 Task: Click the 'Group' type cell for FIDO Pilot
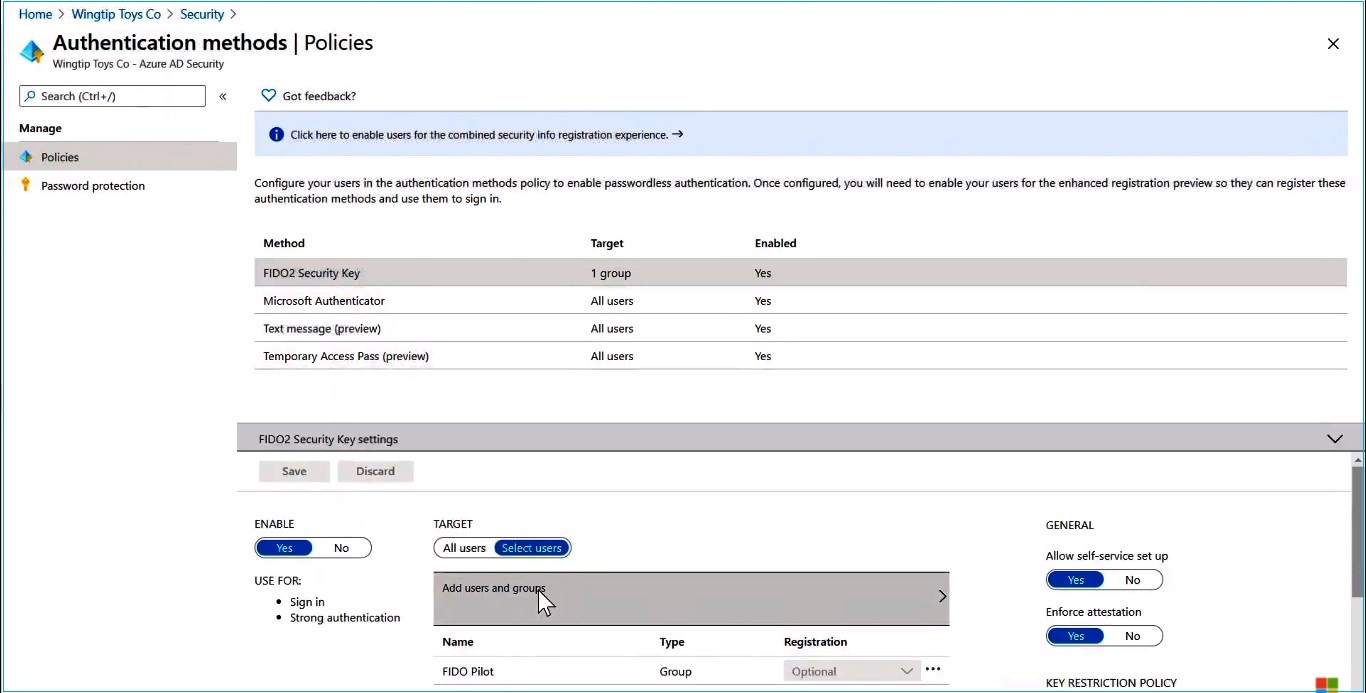click(x=676, y=671)
